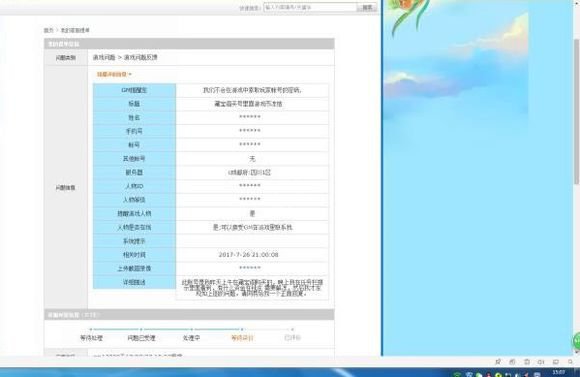The width and height of the screenshot is (580, 377).
Task: Click the detailed description paragraph text
Action: 252,287
